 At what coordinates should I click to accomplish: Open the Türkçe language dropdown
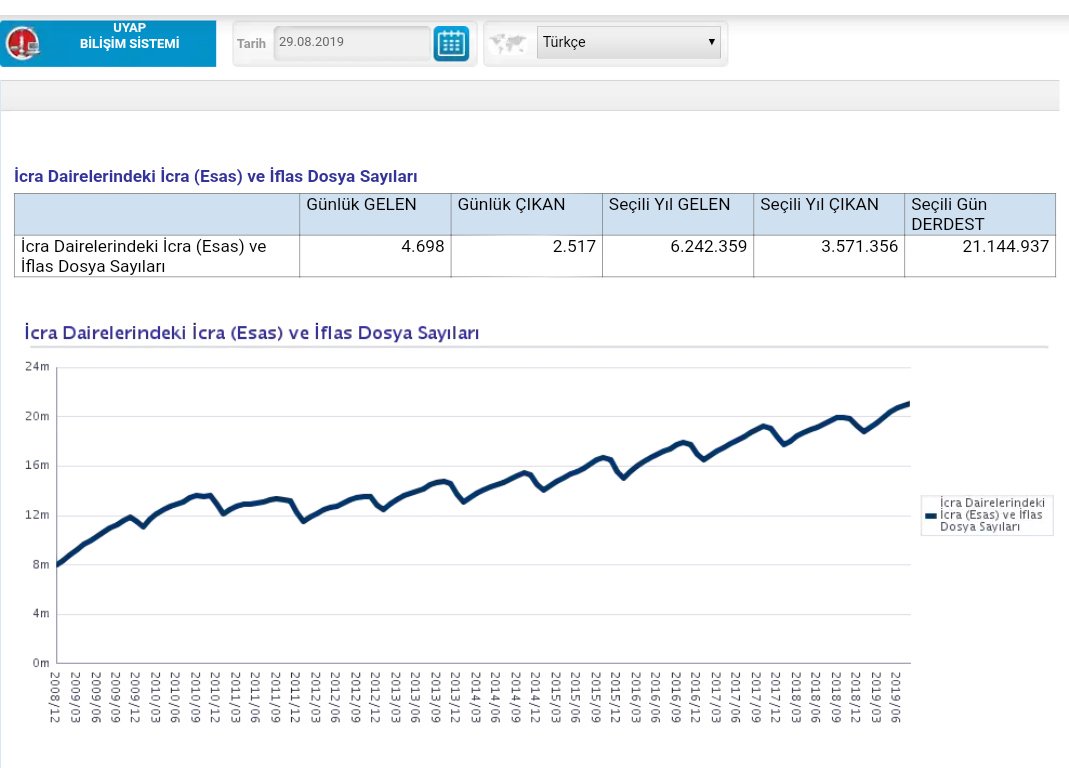tap(628, 42)
